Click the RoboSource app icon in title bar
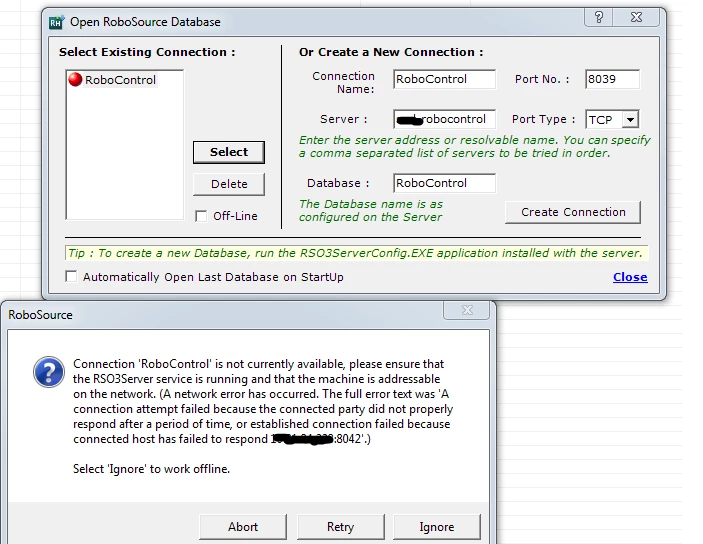 coord(56,22)
